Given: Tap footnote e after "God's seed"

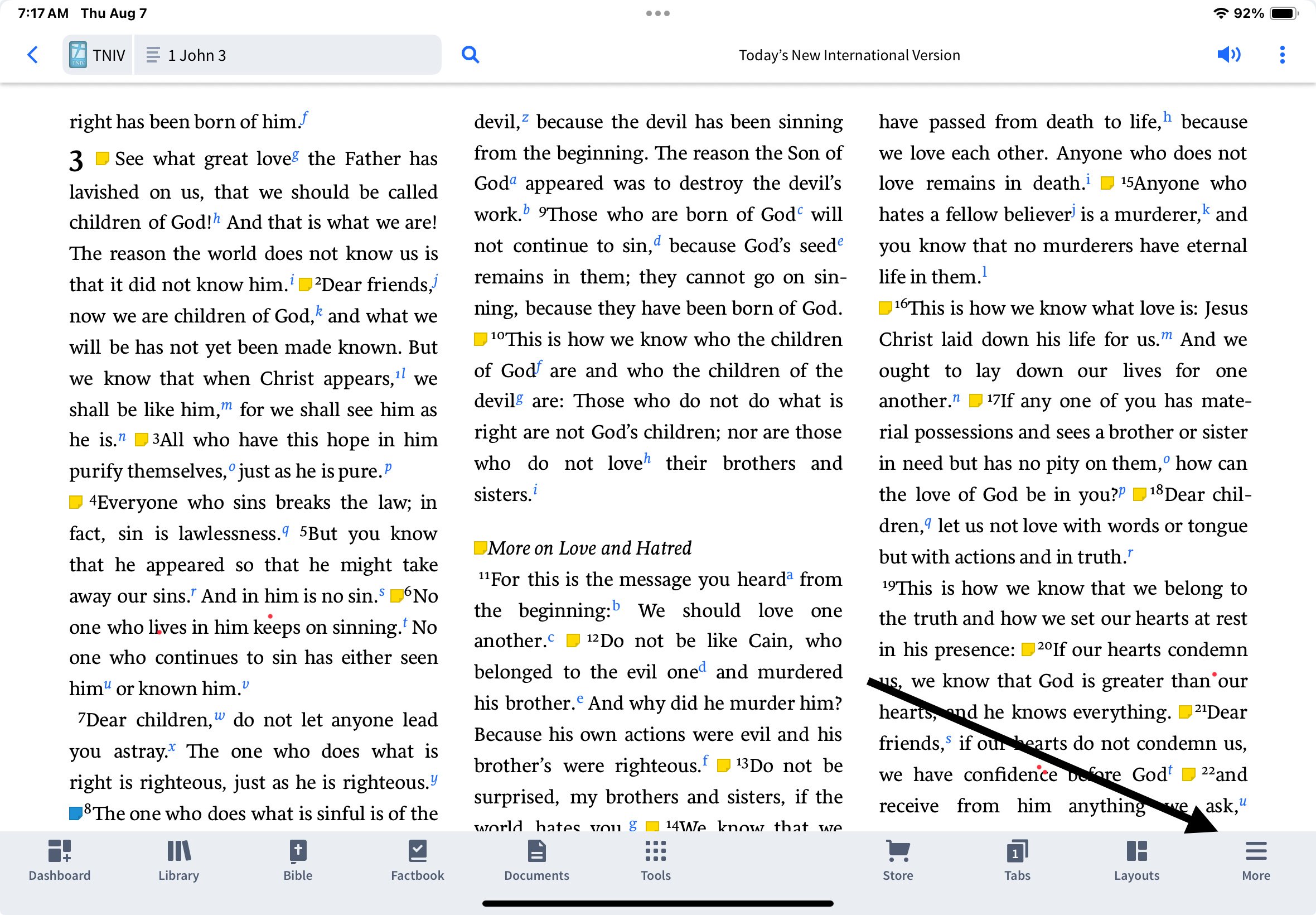Looking at the screenshot, I should (x=840, y=242).
